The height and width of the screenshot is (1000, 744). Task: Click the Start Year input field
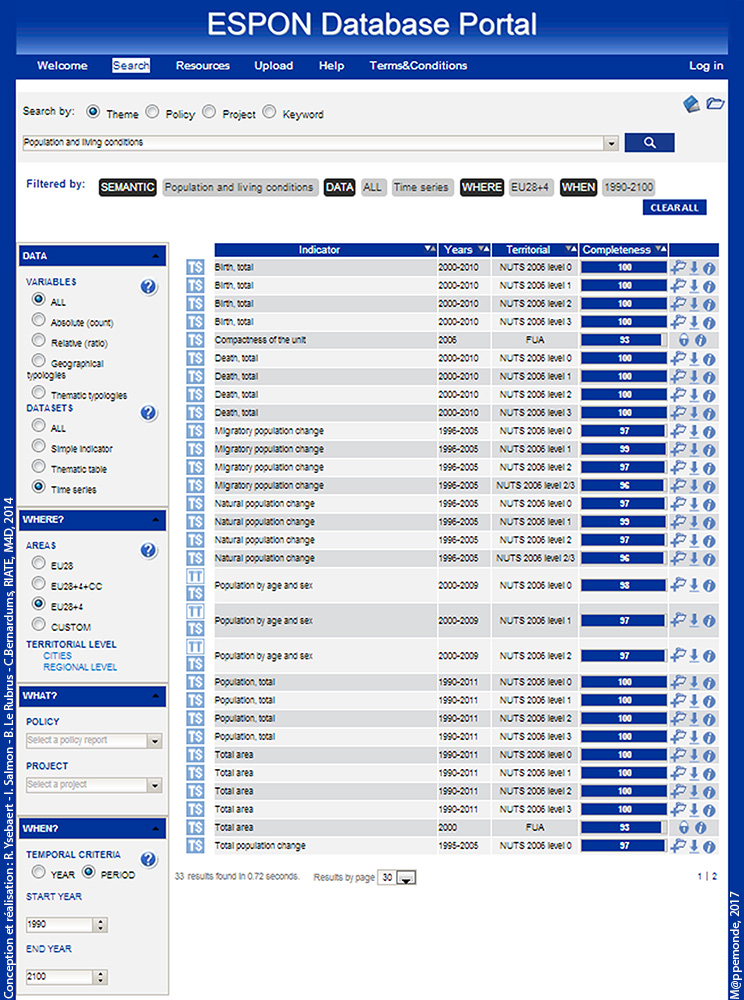coord(60,925)
